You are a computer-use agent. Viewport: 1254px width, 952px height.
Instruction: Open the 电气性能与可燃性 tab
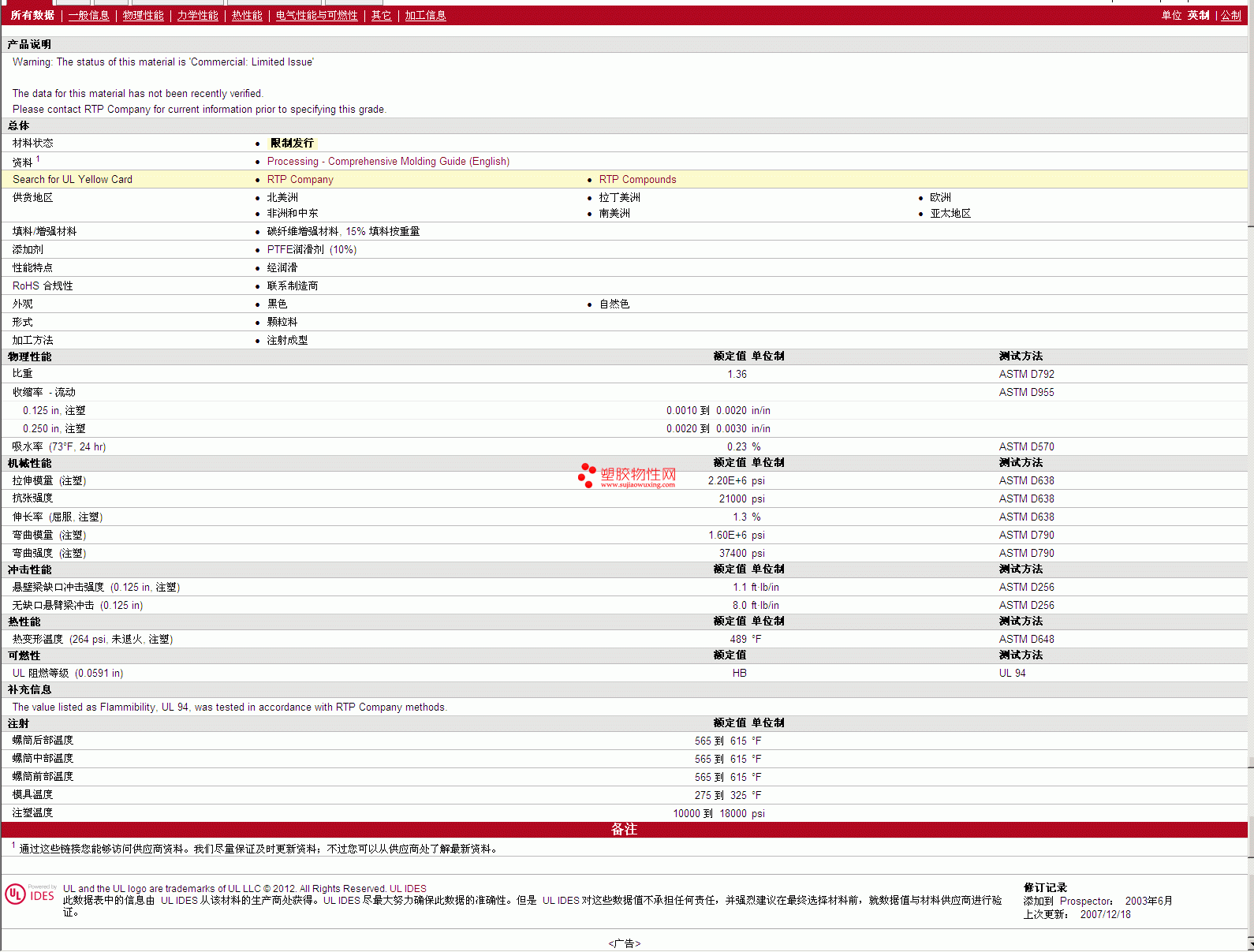pyautogui.click(x=316, y=16)
